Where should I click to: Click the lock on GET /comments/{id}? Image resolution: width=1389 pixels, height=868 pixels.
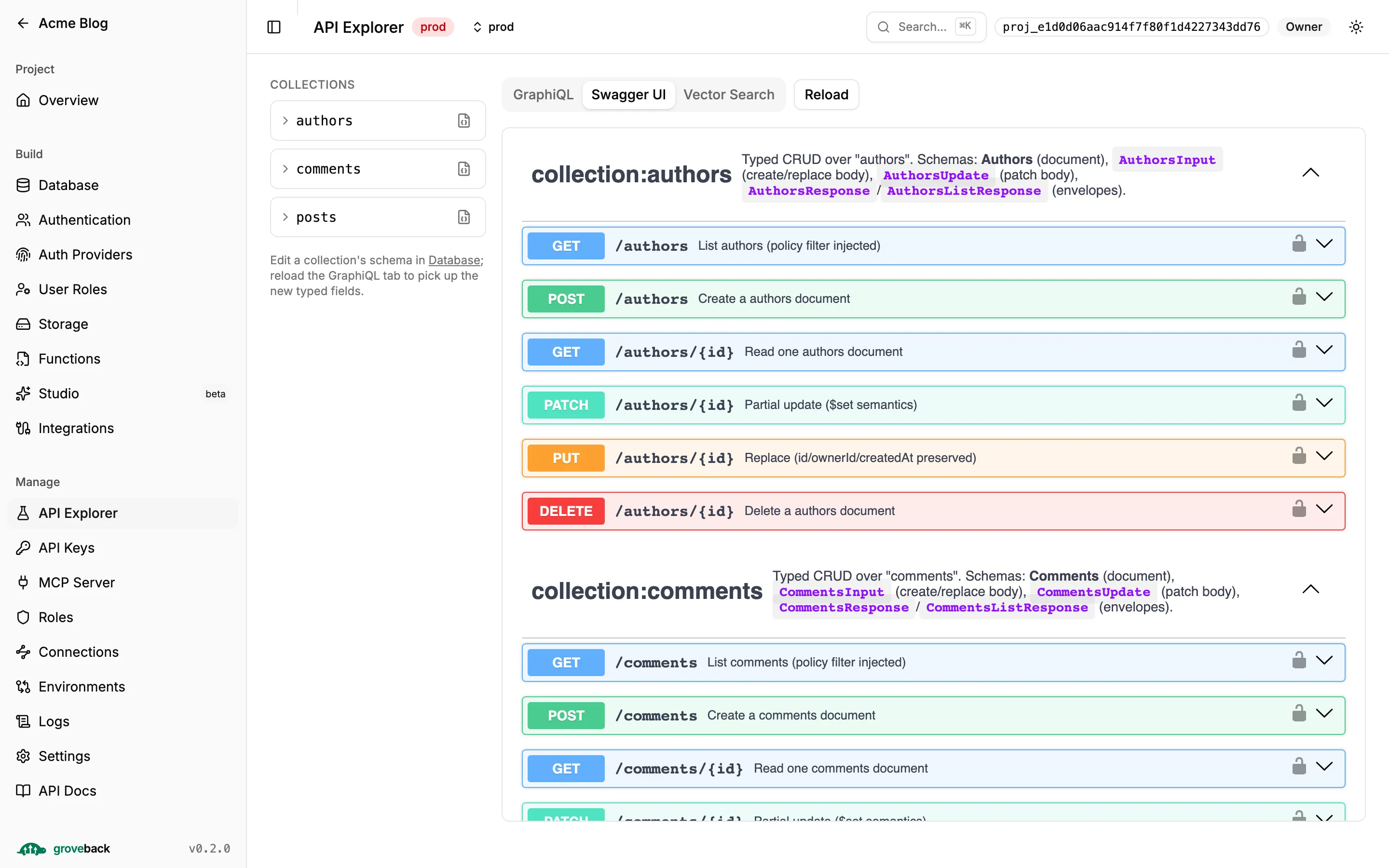1299,766
